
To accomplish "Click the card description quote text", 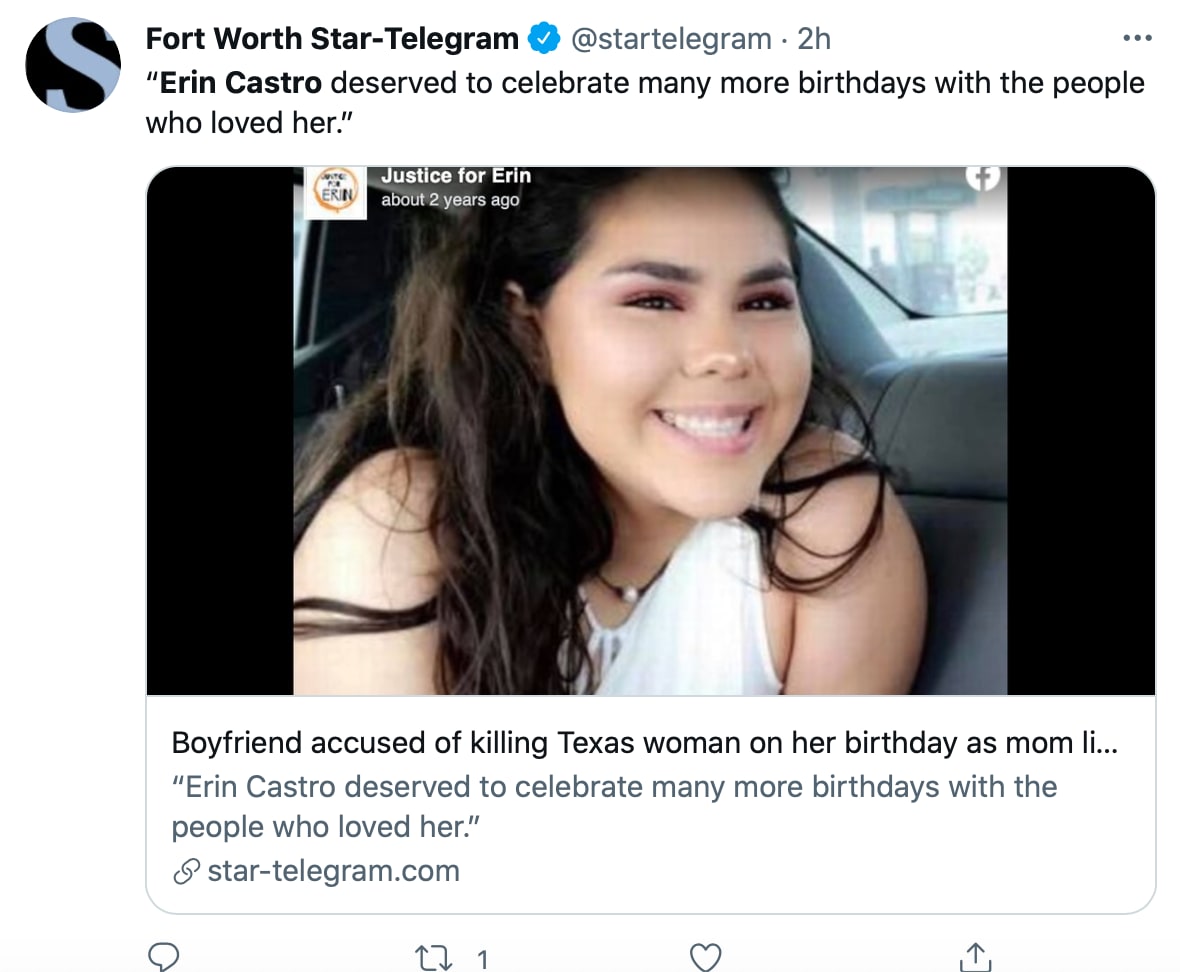I will tap(613, 806).
